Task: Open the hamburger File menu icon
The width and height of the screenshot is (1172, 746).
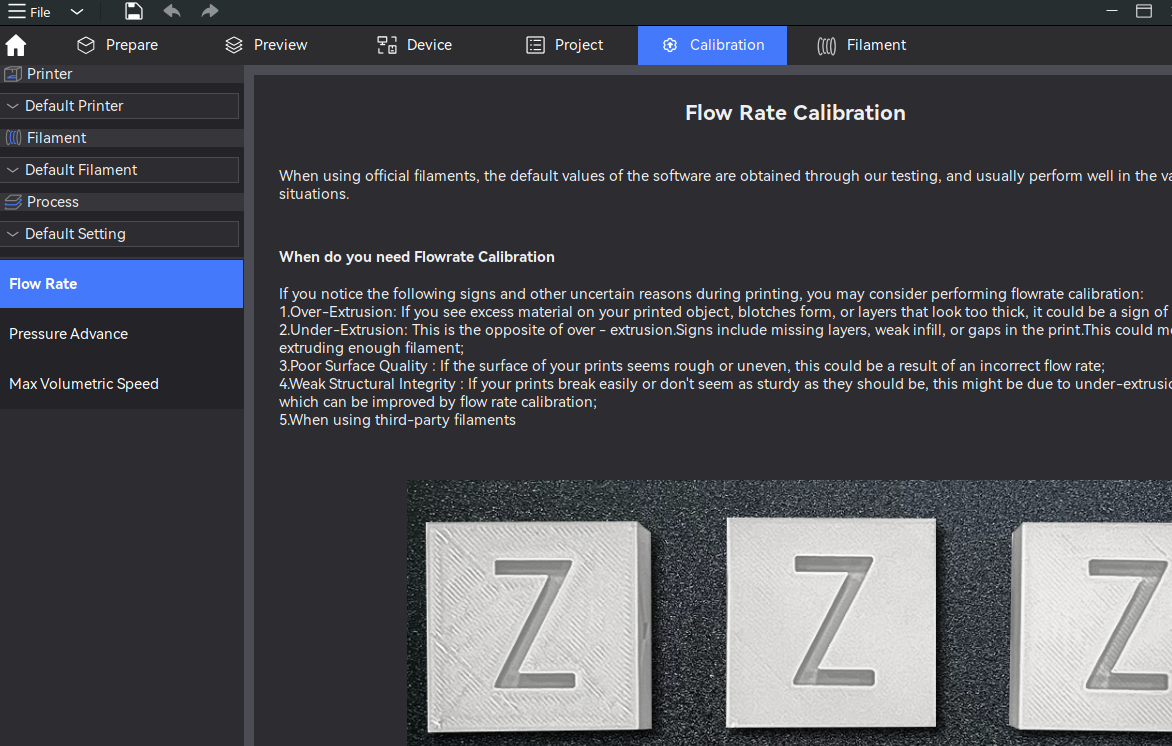Action: coord(17,12)
